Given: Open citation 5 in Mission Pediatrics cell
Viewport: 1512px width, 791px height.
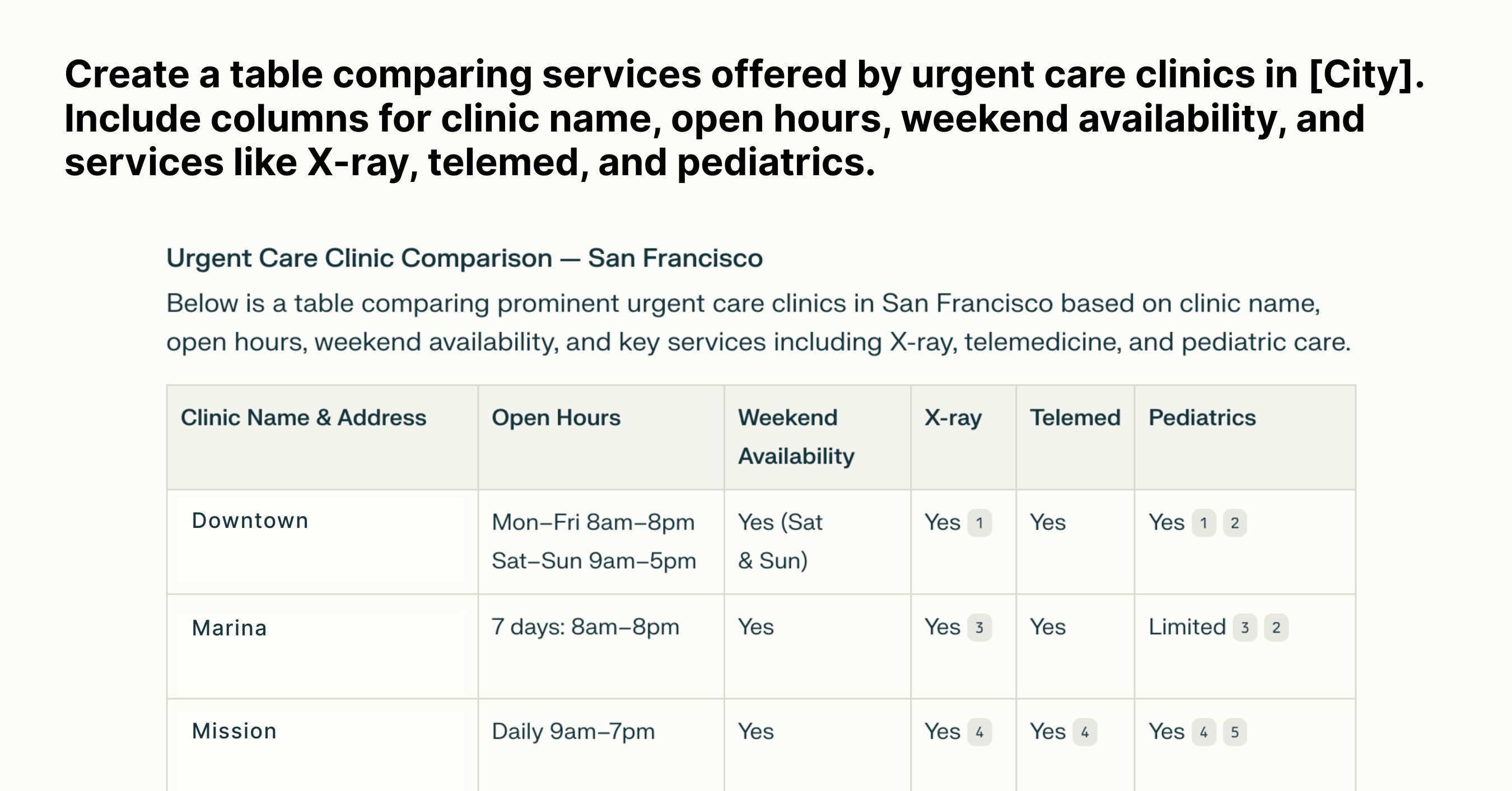Looking at the screenshot, I should tap(1235, 732).
